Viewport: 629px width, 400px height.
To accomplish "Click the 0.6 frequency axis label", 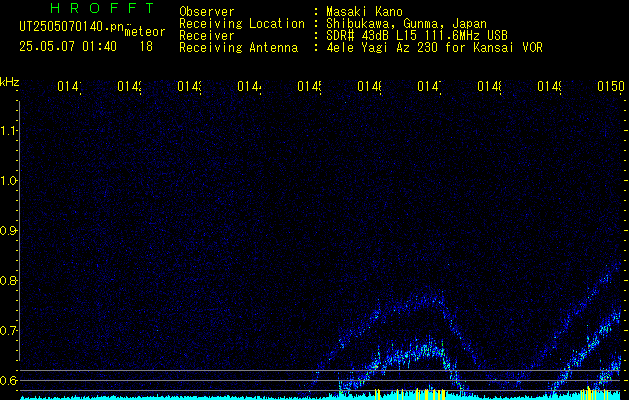I will [8, 380].
